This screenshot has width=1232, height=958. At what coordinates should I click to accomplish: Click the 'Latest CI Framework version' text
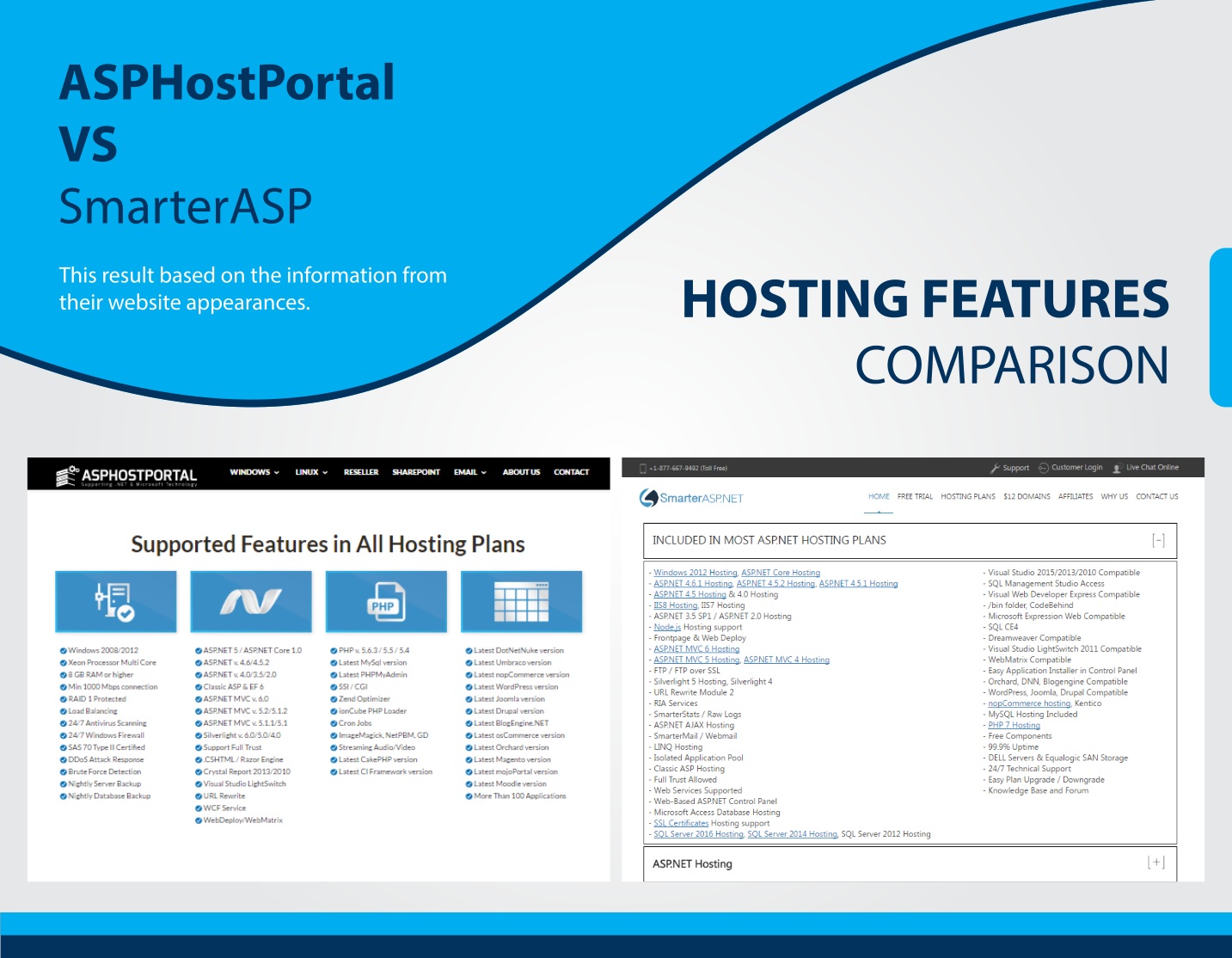[x=385, y=772]
